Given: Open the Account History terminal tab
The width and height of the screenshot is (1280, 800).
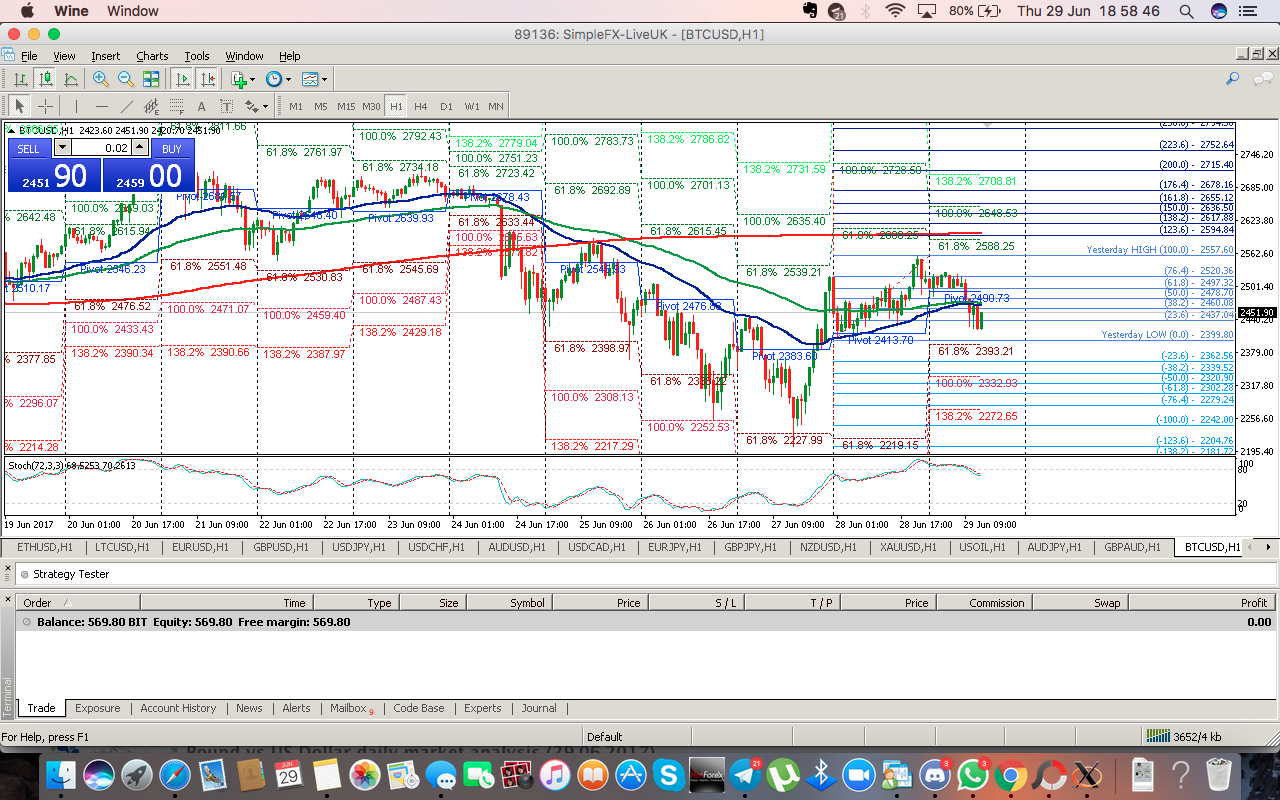Looking at the screenshot, I should click(x=178, y=708).
